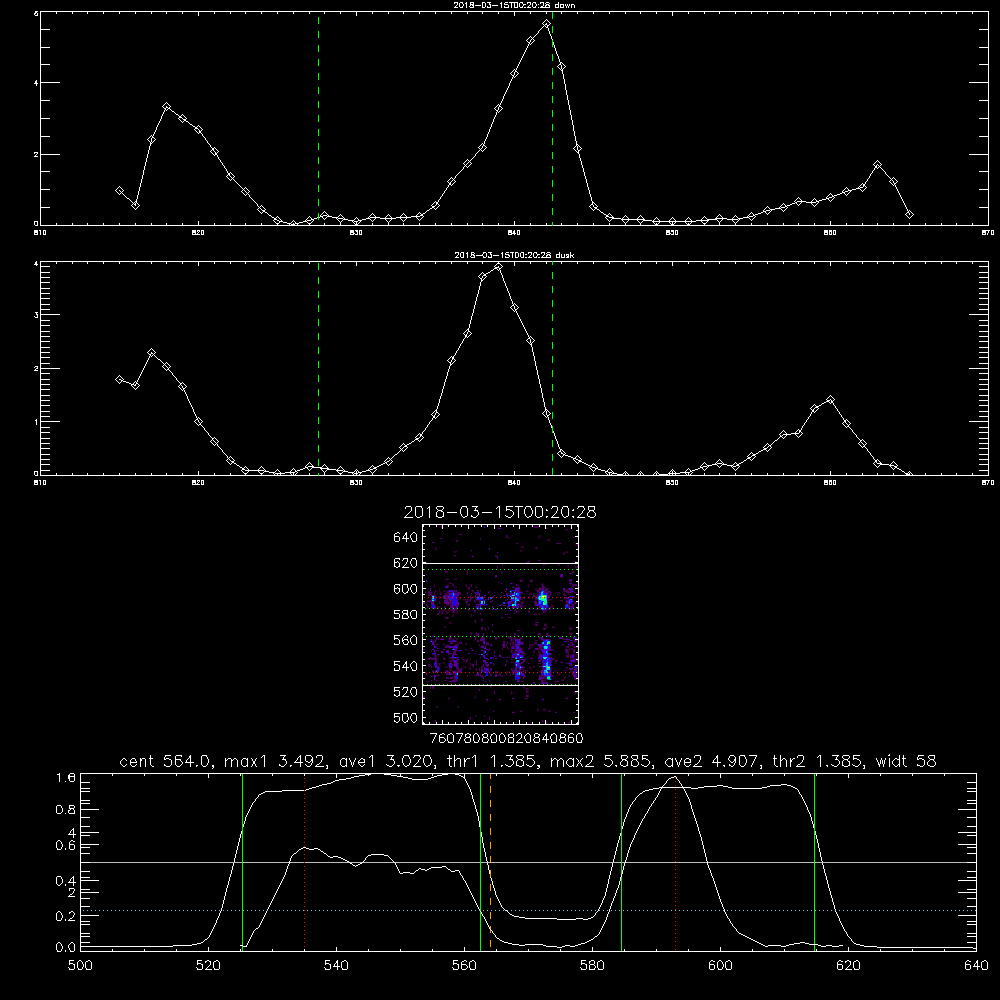Click the spectral image x-axis label string '760780800820840860'

(506, 738)
